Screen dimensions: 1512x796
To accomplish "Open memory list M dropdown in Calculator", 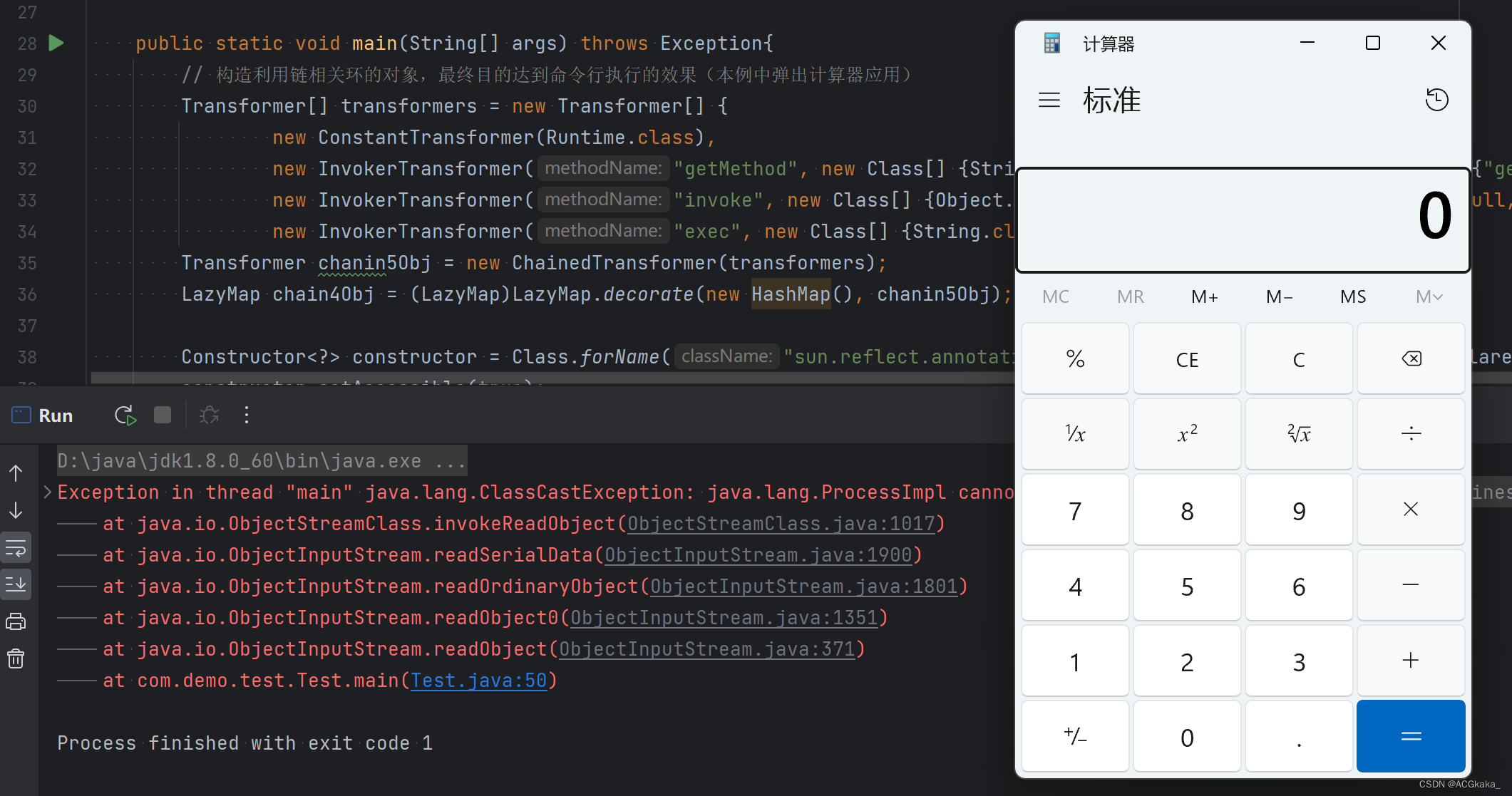I will (x=1429, y=296).
